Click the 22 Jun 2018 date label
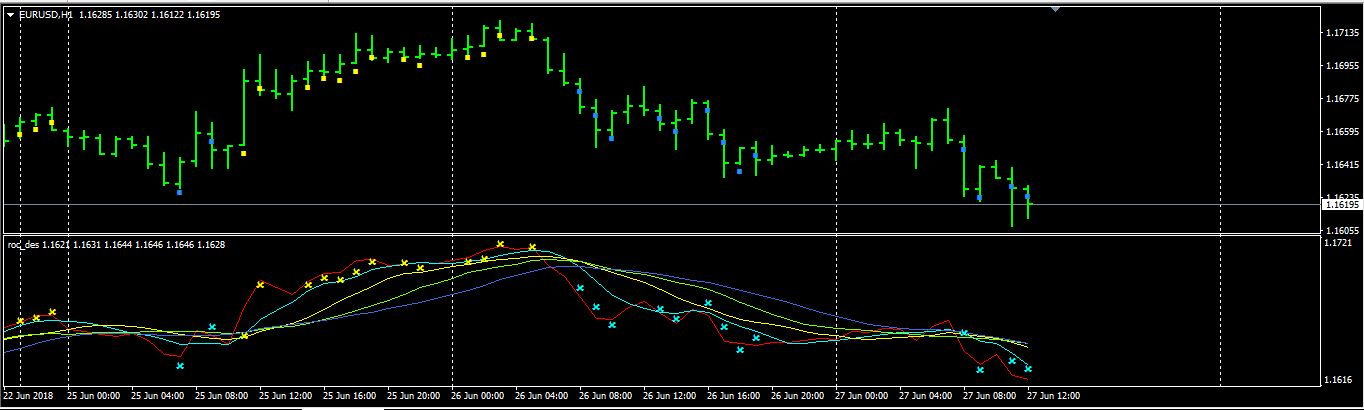This screenshot has width=1364, height=410. [29, 396]
